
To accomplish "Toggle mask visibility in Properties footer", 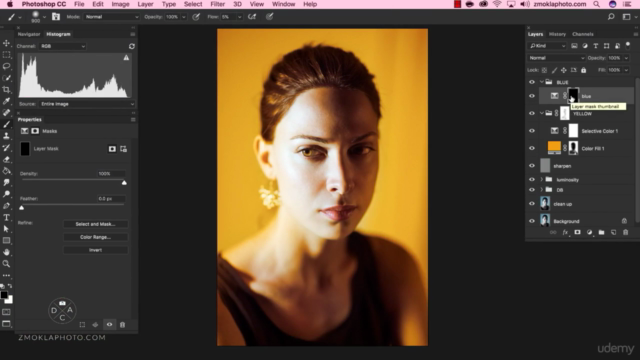I will click(109, 324).
